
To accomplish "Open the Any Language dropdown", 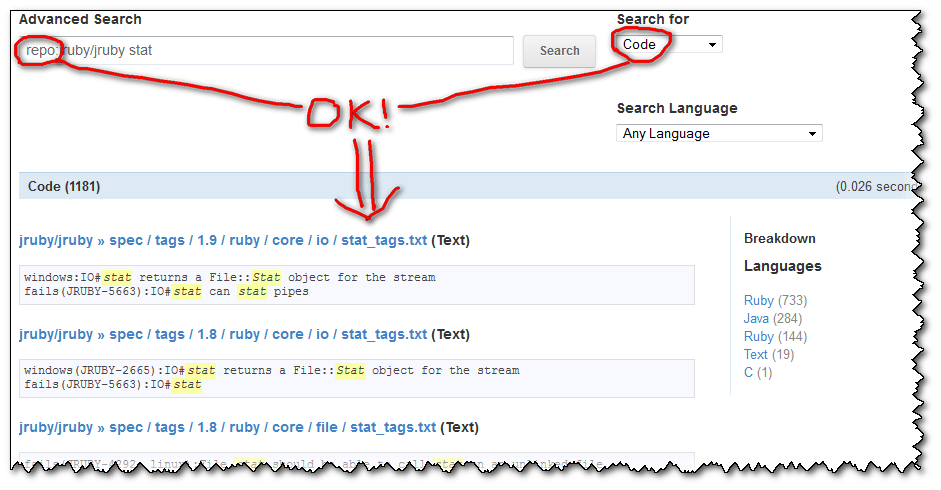I will click(x=719, y=133).
